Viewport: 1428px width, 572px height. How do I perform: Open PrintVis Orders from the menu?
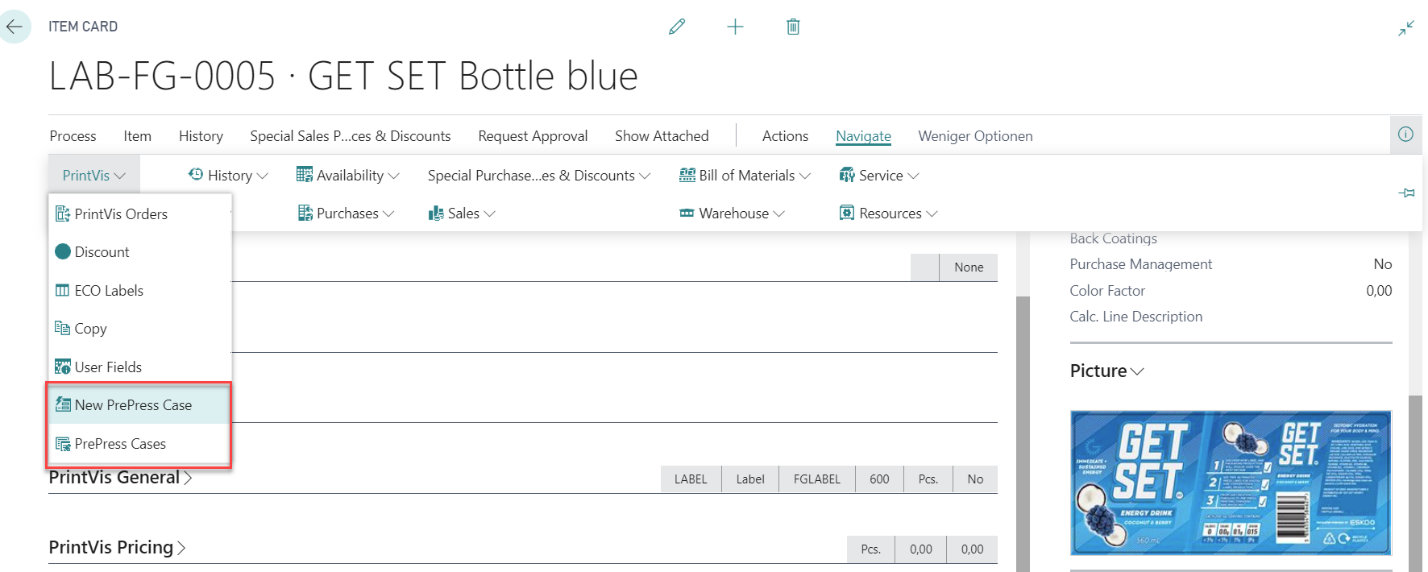tap(120, 214)
